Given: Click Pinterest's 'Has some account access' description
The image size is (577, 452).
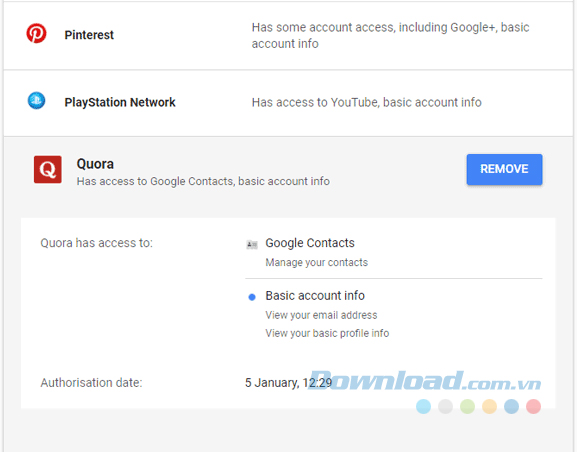Looking at the screenshot, I should click(390, 35).
